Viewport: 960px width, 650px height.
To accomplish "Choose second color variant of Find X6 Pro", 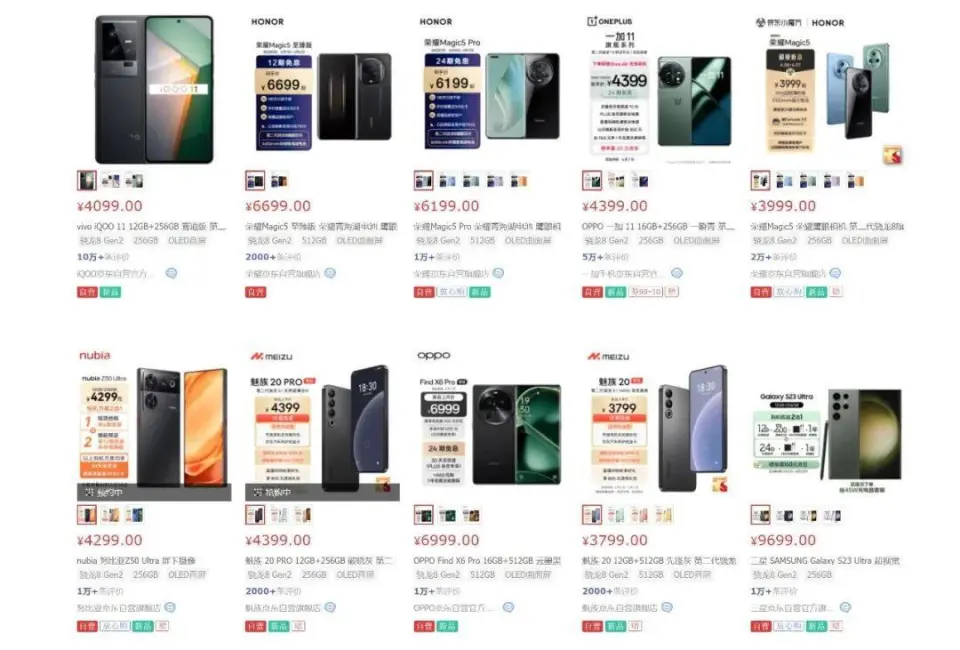I will [x=448, y=515].
